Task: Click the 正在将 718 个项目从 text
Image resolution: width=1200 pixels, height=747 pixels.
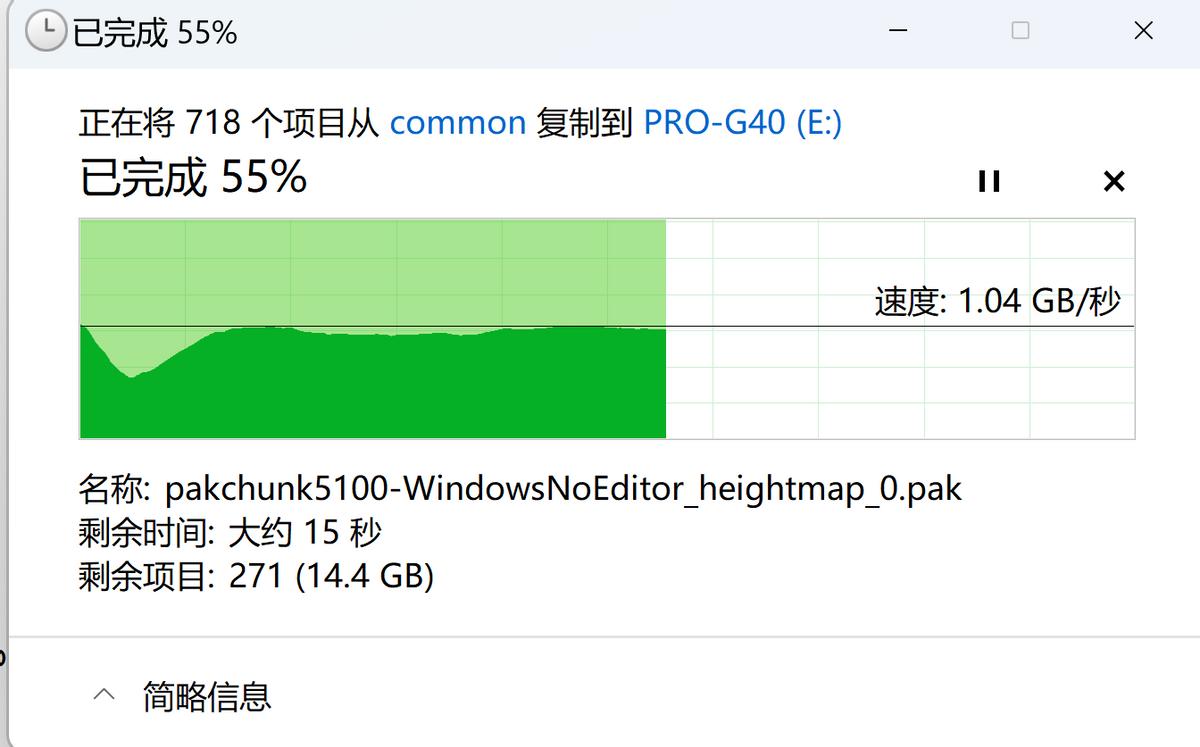Action: coord(228,123)
